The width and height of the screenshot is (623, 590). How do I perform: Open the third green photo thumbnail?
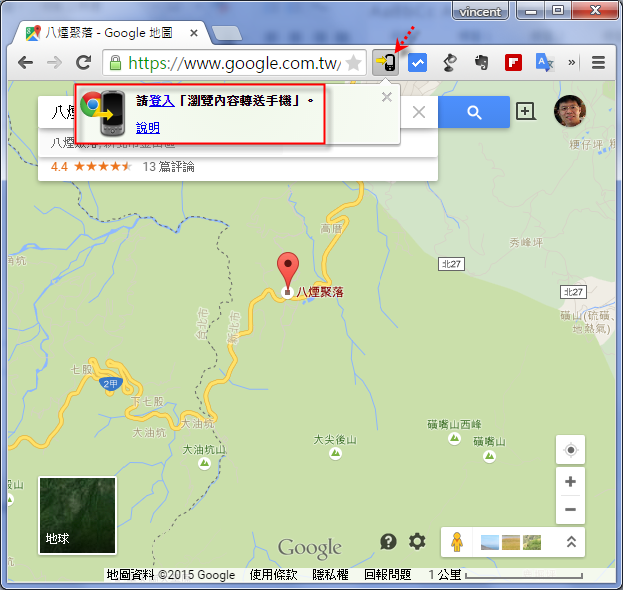532,542
